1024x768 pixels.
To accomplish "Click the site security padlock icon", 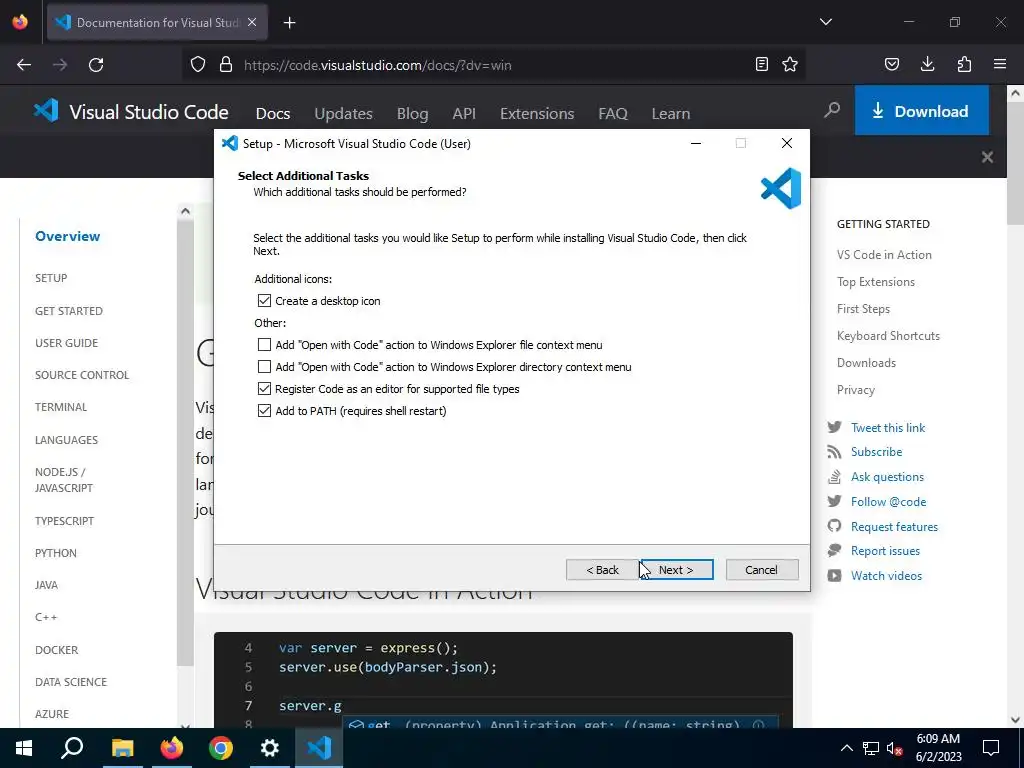I will (226, 65).
